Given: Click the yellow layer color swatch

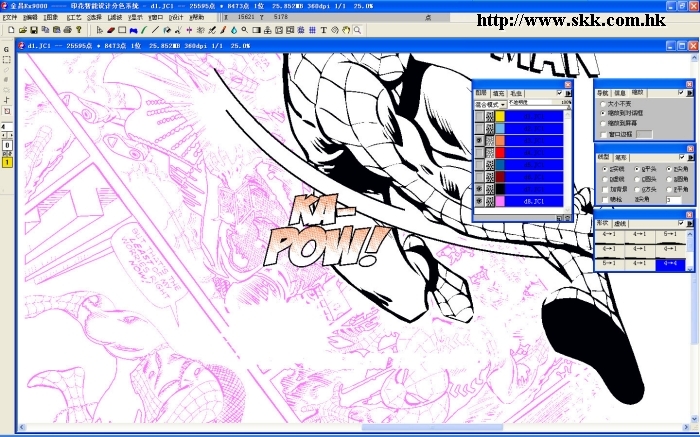Looking at the screenshot, I should point(500,116).
